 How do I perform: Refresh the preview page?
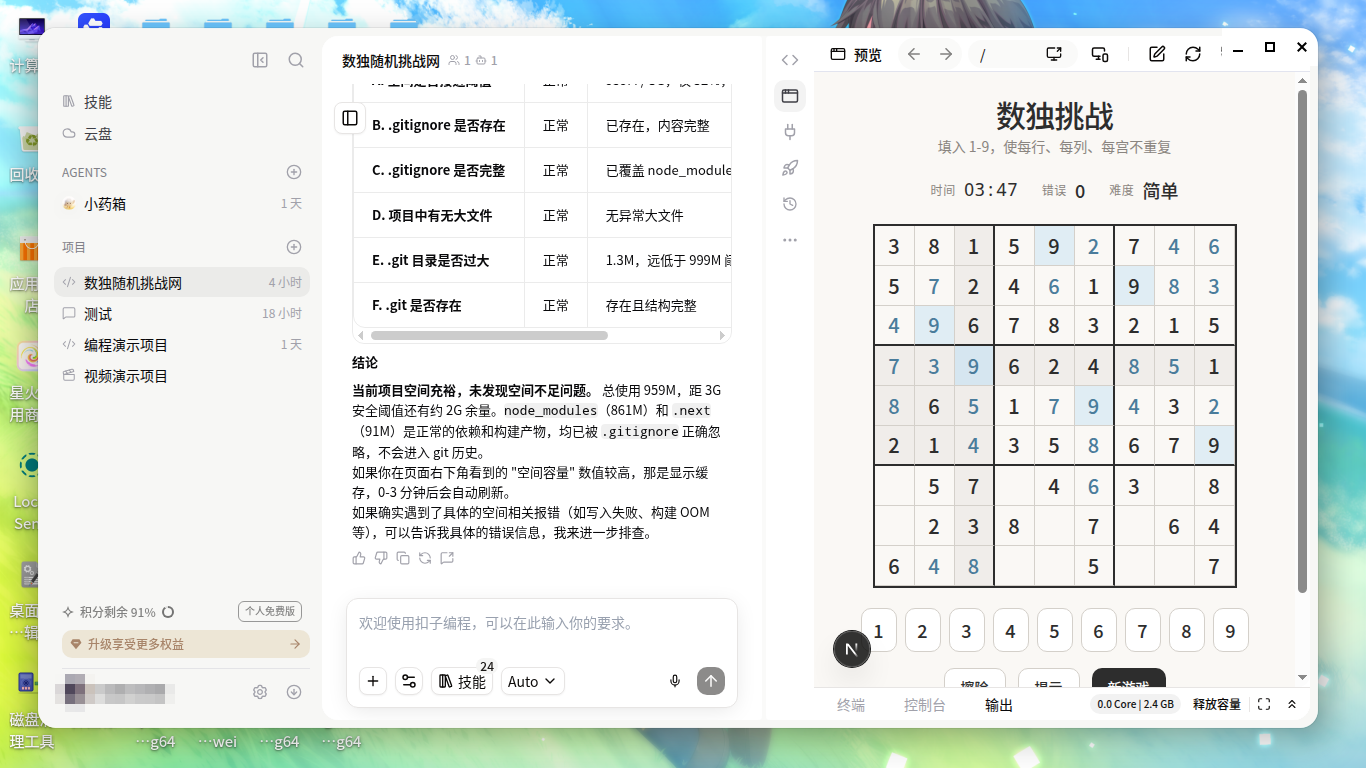[1193, 54]
